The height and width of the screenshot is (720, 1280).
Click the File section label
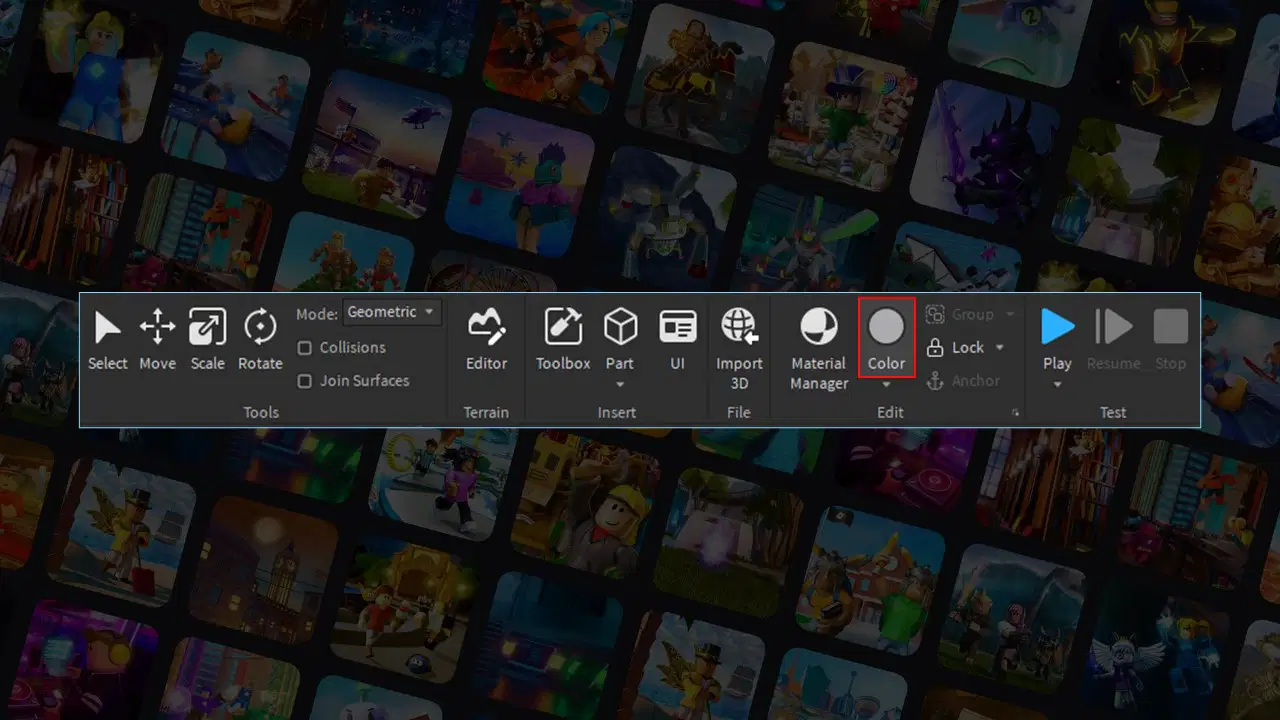pos(739,412)
